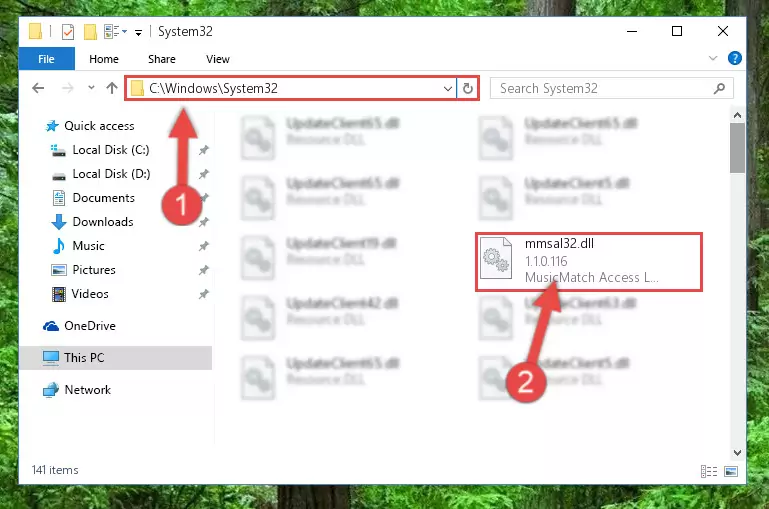769x509 pixels.
Task: Click the pin icon beside Videos
Action: 204,294
